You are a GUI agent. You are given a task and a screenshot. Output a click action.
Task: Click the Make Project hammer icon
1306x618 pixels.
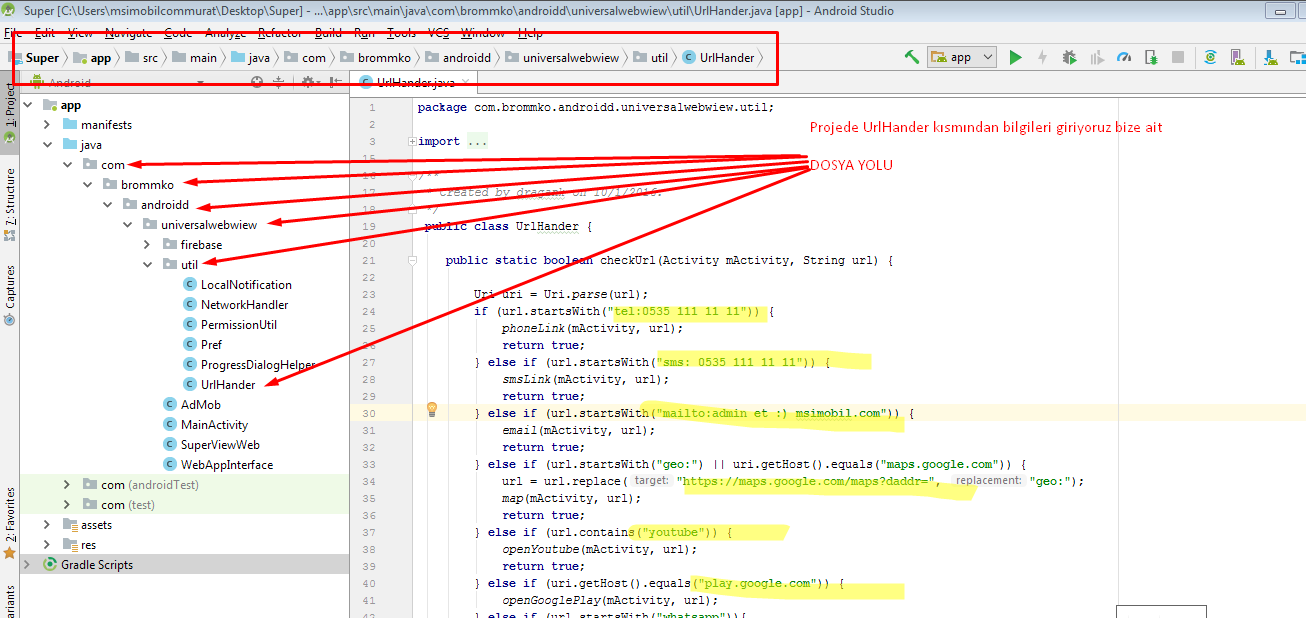pyautogui.click(x=911, y=57)
